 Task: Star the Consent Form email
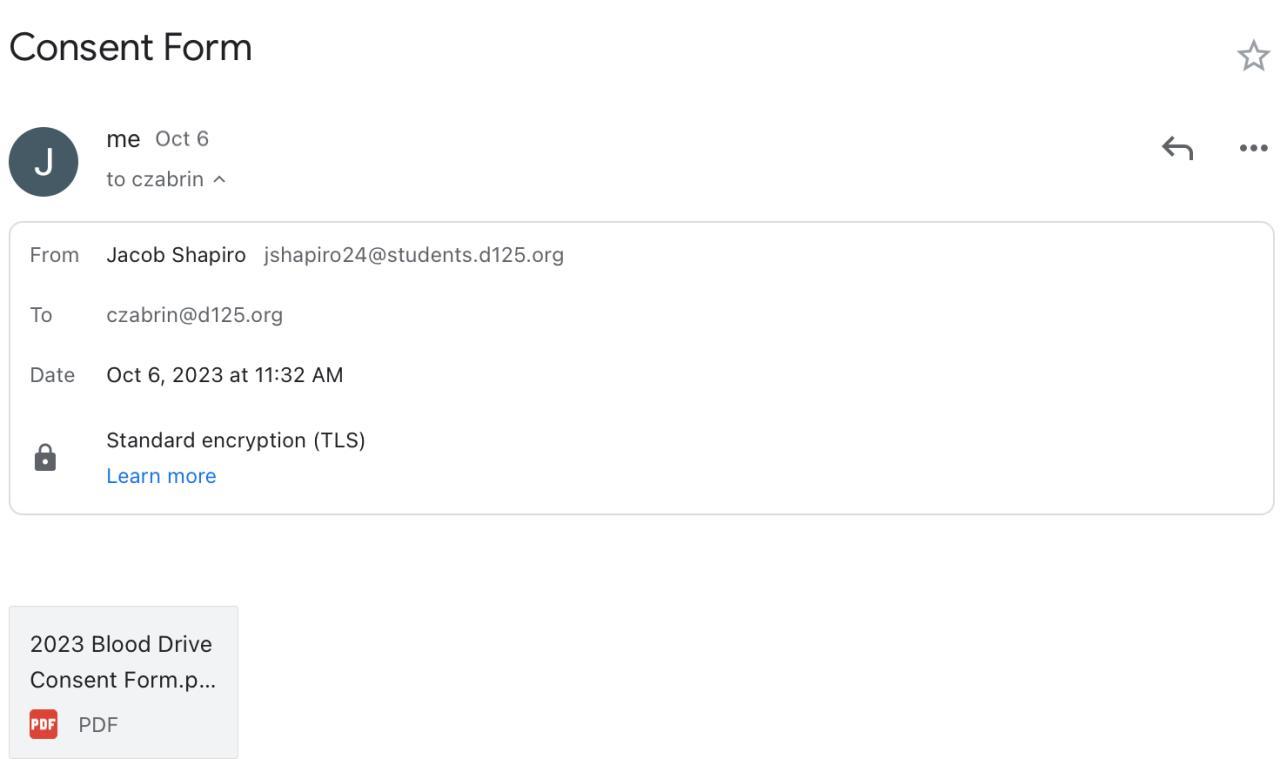coord(1253,56)
